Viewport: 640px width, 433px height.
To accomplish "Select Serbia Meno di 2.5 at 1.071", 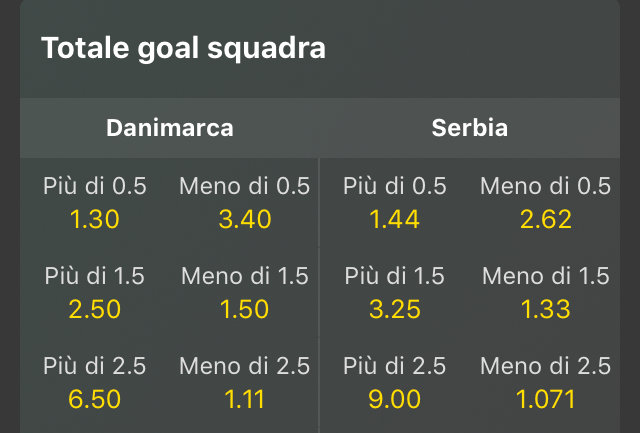I will pyautogui.click(x=545, y=383).
